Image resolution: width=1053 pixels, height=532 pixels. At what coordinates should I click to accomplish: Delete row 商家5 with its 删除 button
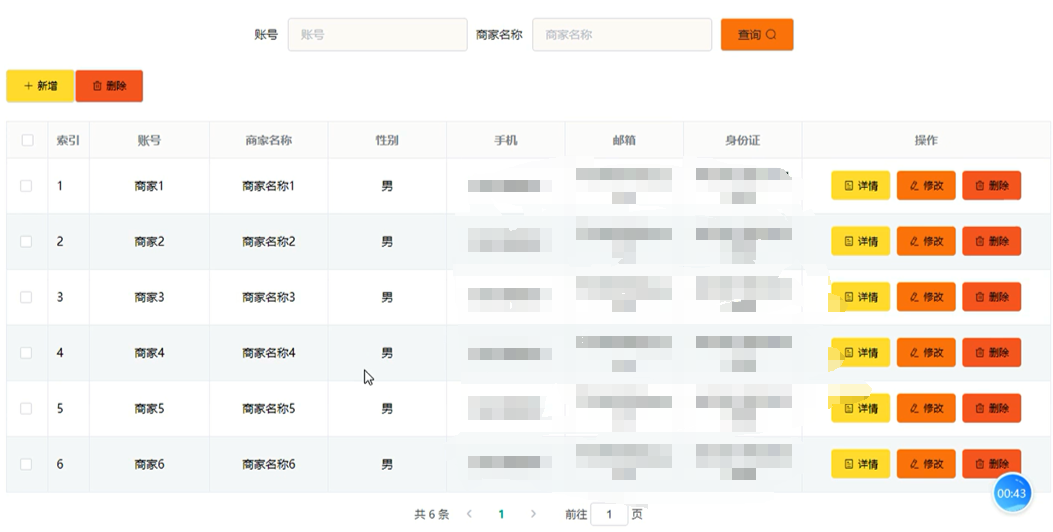(x=992, y=408)
